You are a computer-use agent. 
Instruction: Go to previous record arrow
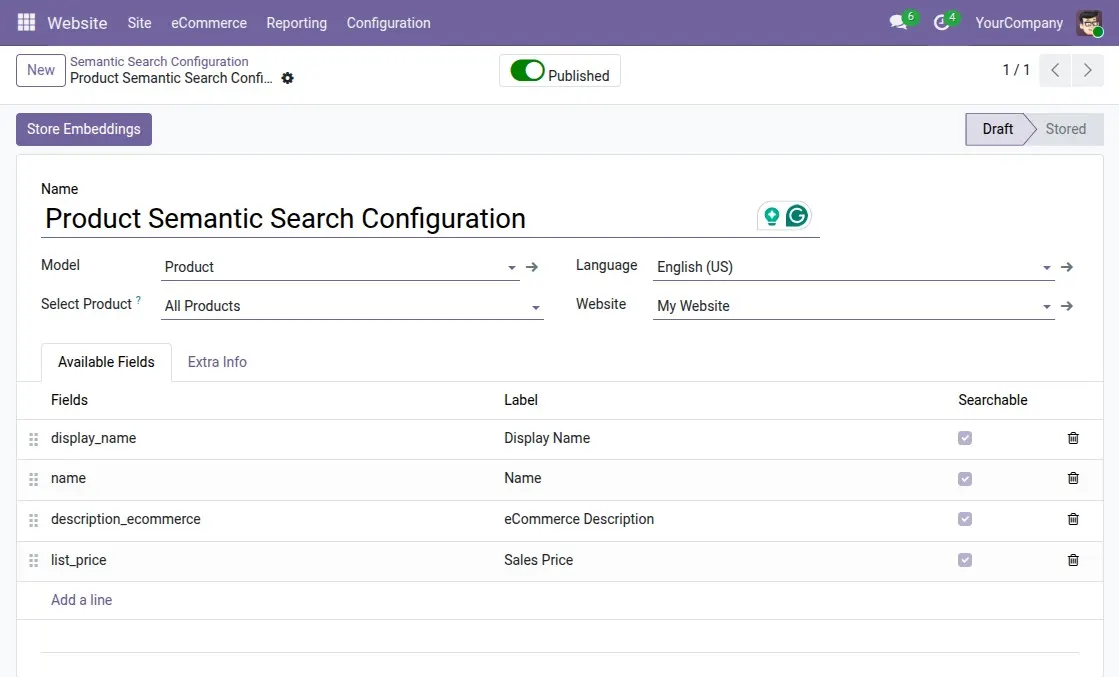pyautogui.click(x=1055, y=70)
